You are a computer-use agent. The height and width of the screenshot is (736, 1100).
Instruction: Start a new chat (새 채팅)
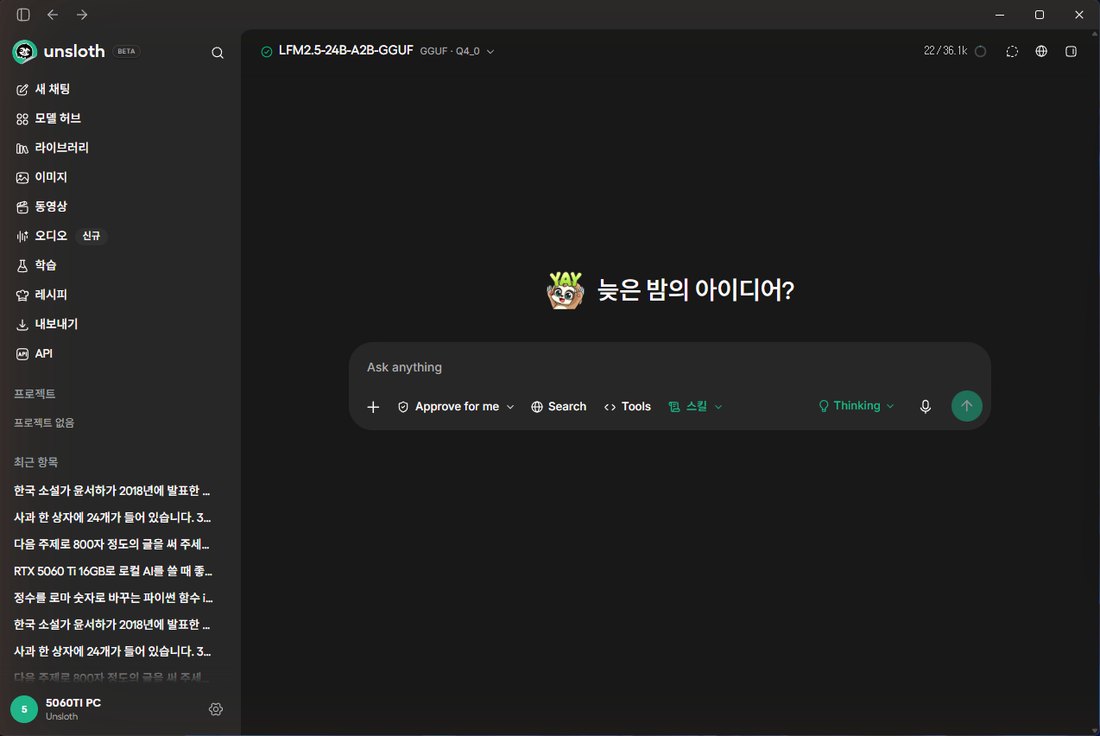(x=119, y=89)
